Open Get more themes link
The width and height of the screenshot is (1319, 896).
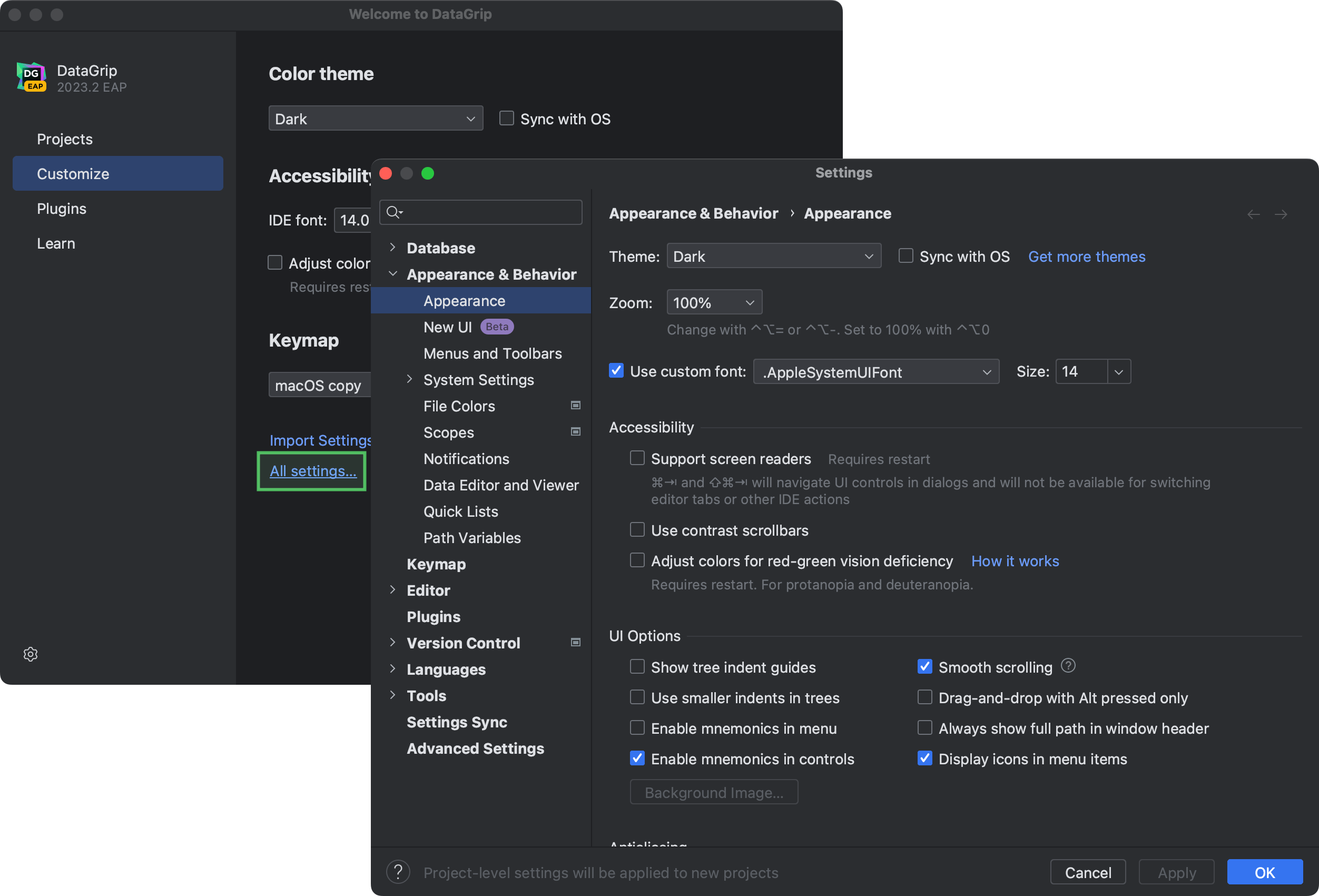click(1086, 257)
